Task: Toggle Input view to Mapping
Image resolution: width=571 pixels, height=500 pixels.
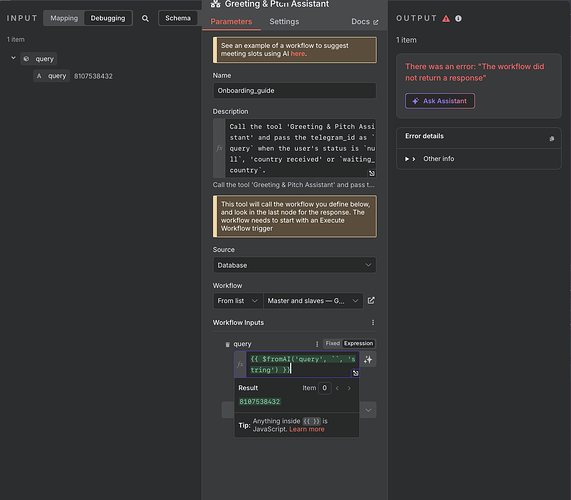Action: [x=64, y=18]
